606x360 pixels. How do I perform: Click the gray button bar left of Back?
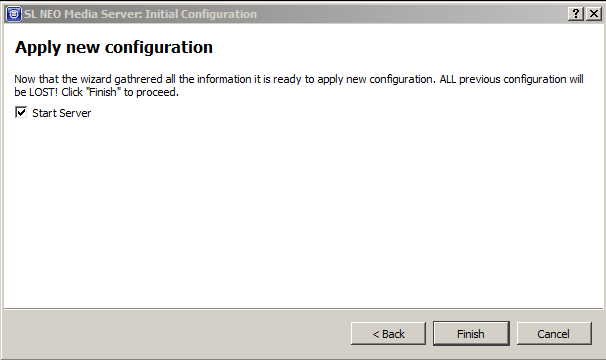pyautogui.click(x=176, y=333)
